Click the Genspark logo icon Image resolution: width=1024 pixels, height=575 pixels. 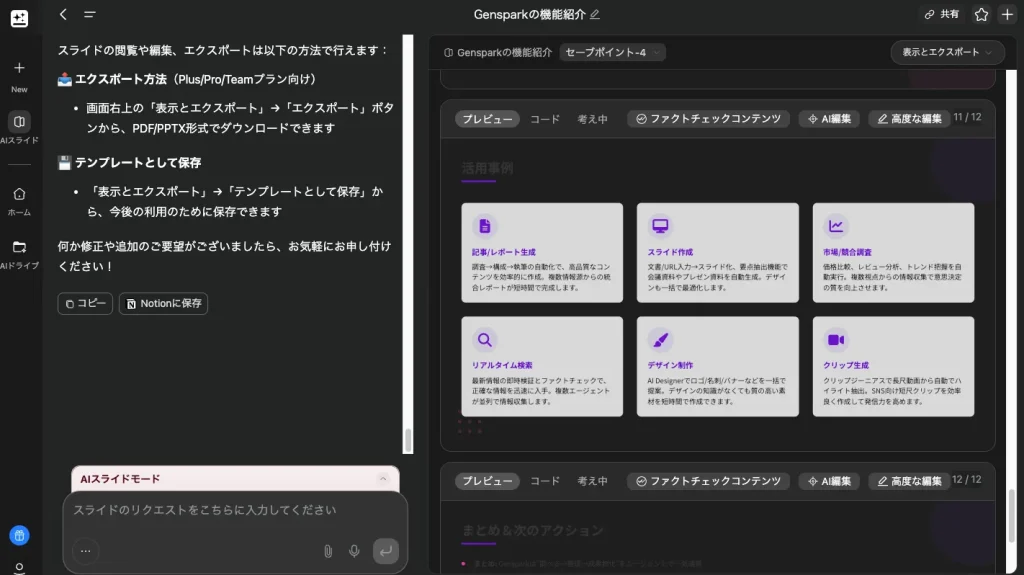click(x=19, y=18)
